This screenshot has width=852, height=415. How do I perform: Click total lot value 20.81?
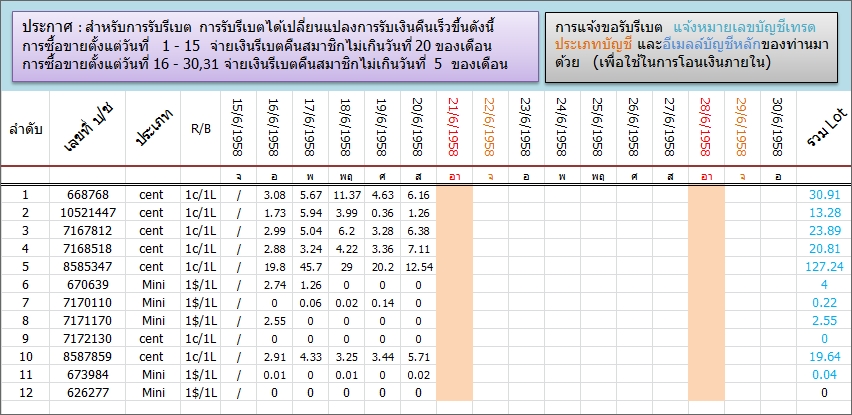tap(824, 249)
